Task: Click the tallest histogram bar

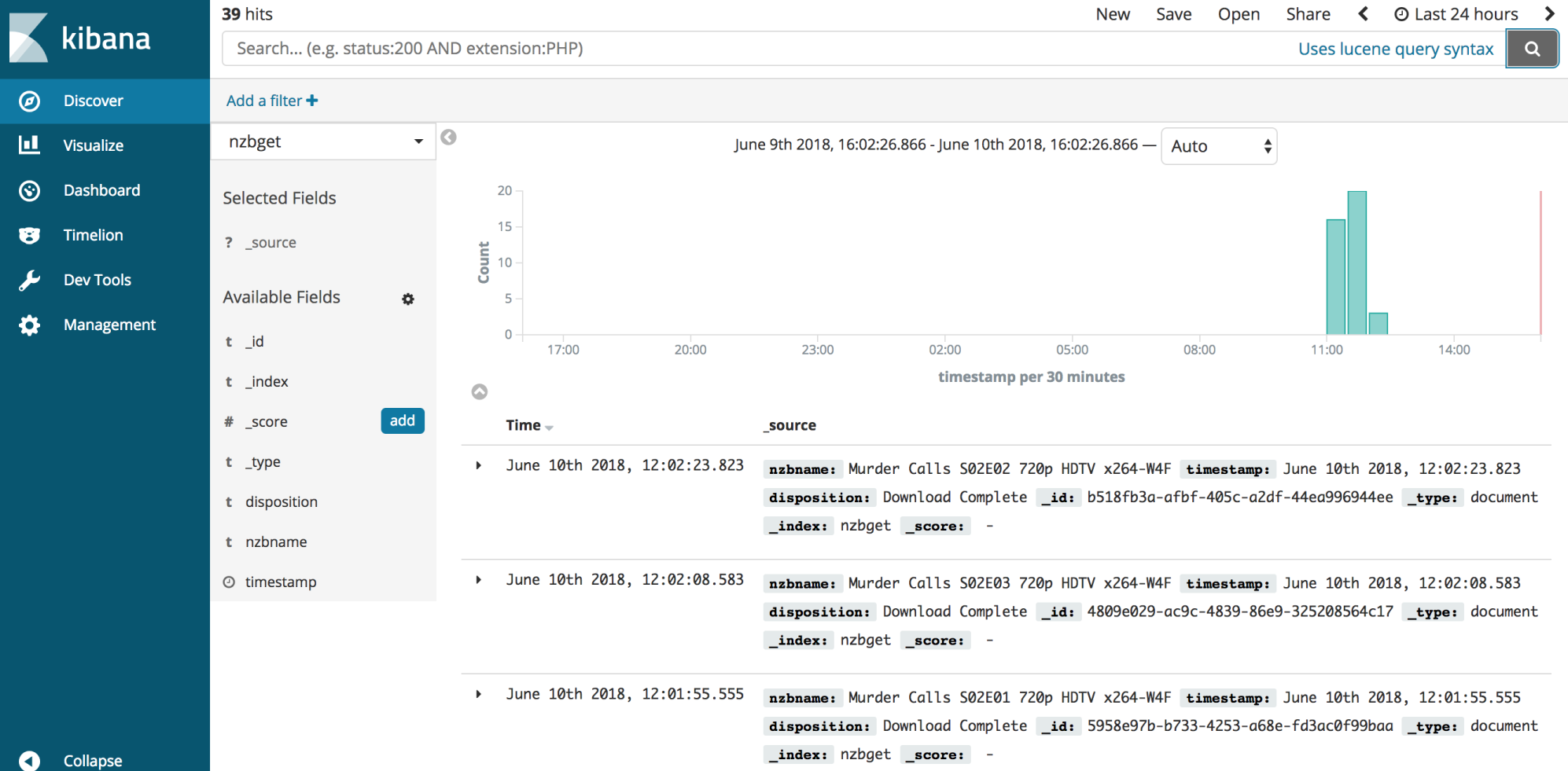Action: [1356, 263]
